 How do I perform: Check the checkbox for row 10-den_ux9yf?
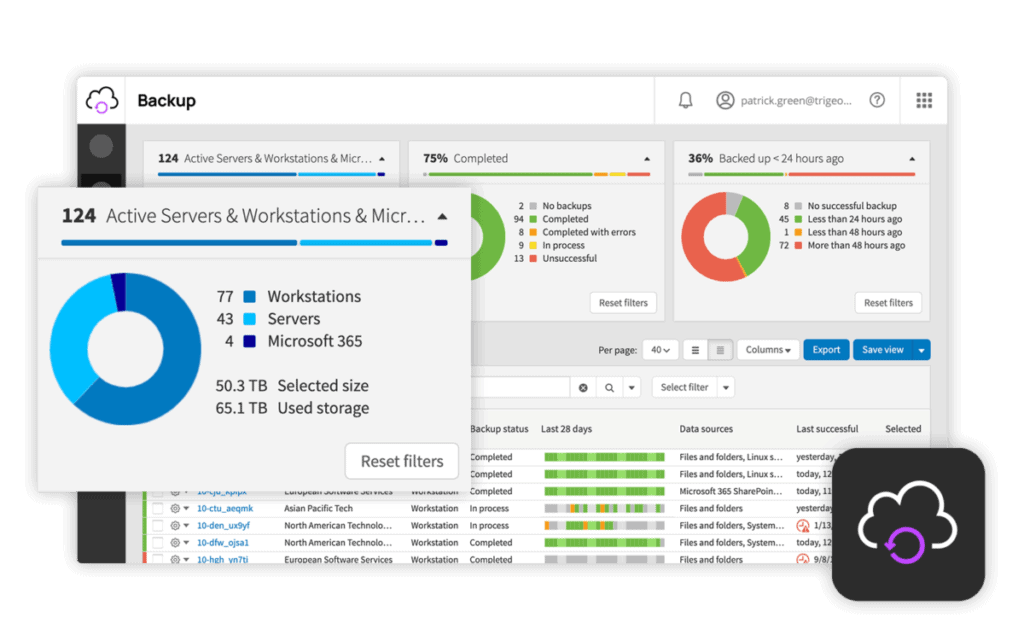click(158, 525)
